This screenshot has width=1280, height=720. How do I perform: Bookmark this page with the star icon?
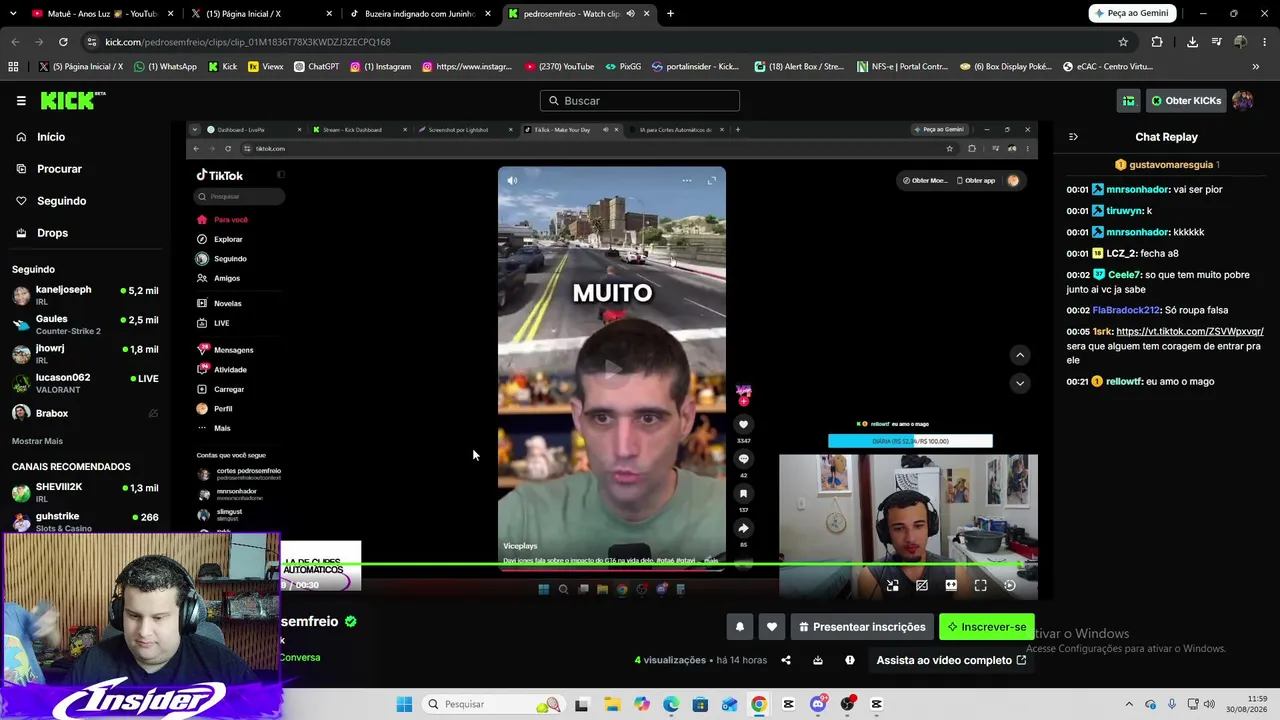1123,42
